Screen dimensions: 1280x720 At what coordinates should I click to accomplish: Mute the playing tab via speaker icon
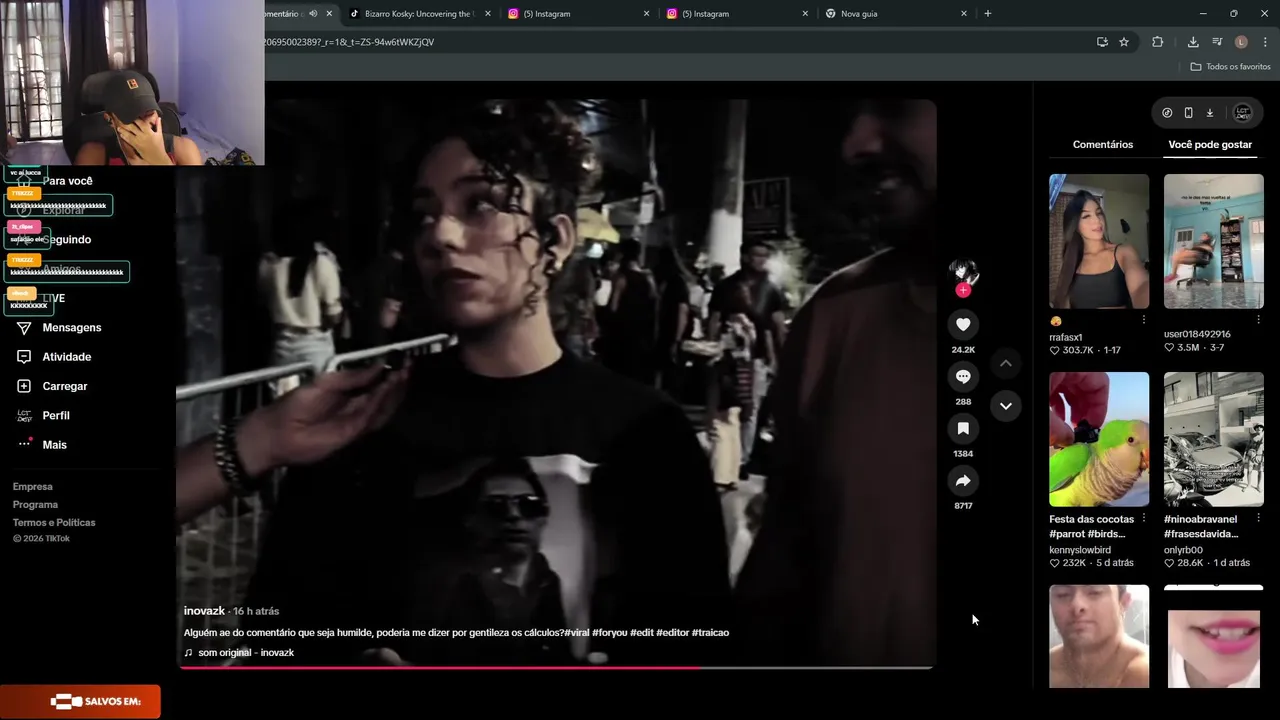[313, 14]
